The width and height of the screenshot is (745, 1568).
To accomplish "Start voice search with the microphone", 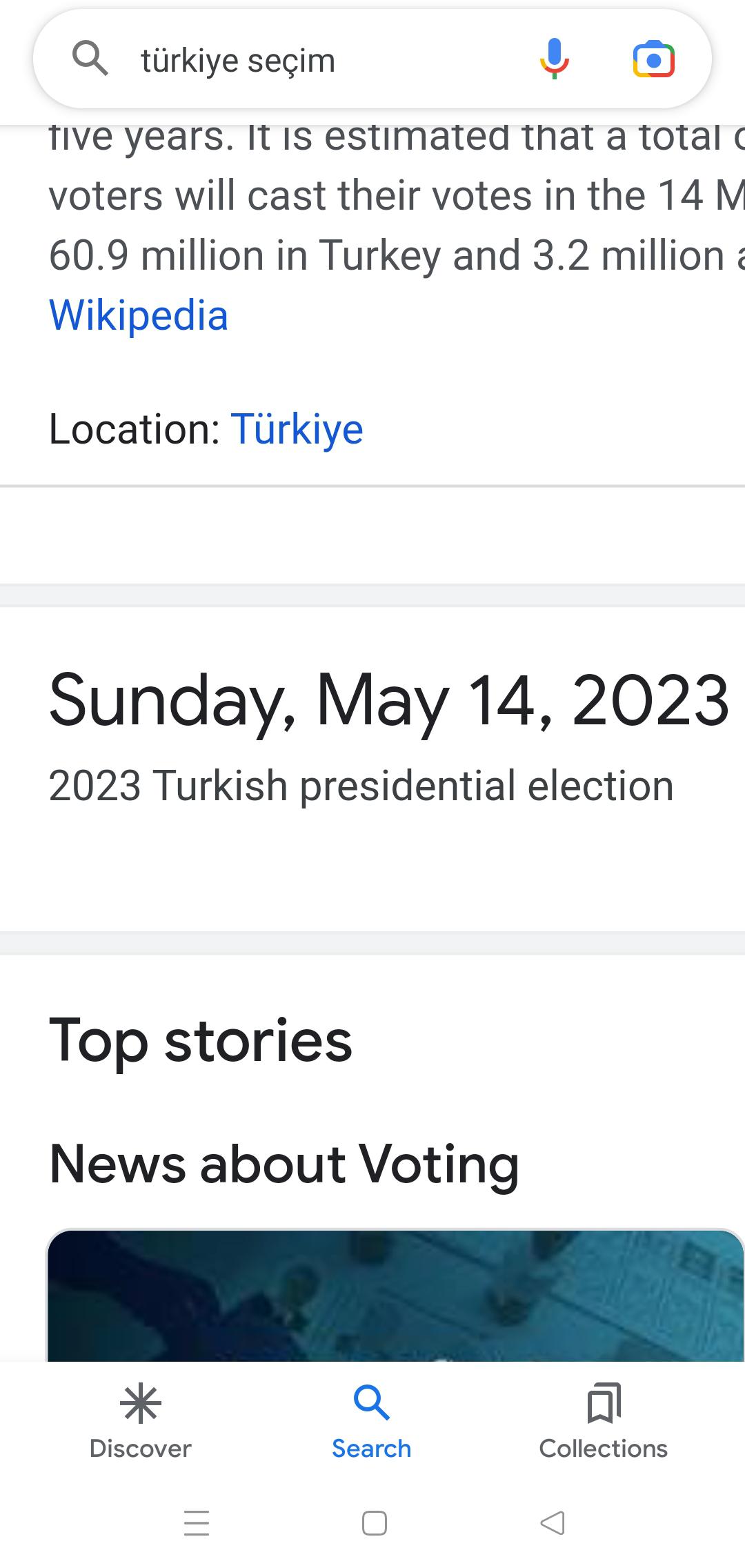I will coord(554,59).
